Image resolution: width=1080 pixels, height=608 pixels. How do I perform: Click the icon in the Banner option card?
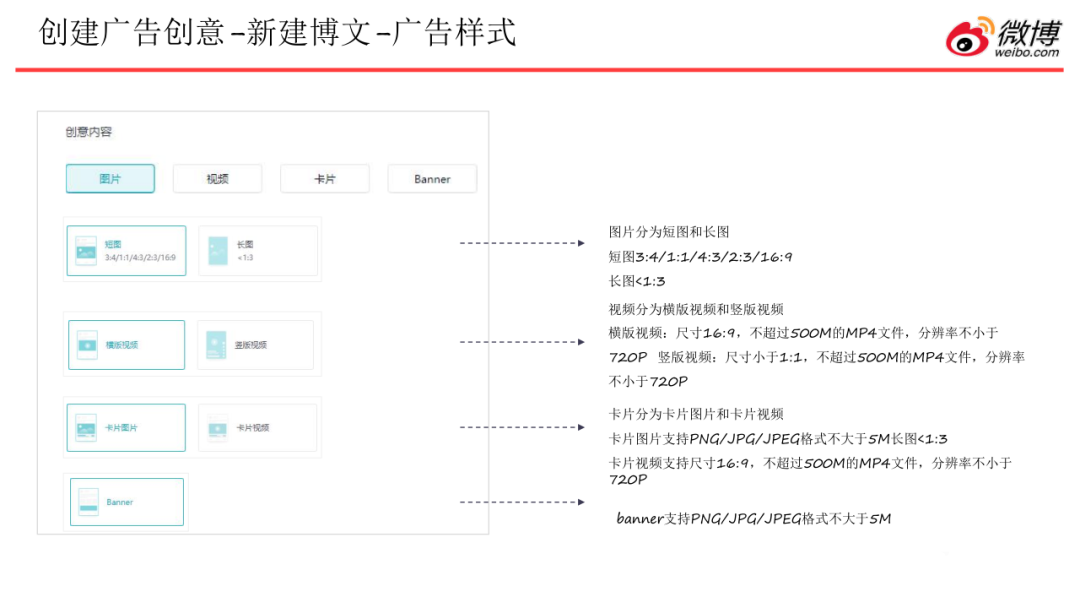coord(89,502)
